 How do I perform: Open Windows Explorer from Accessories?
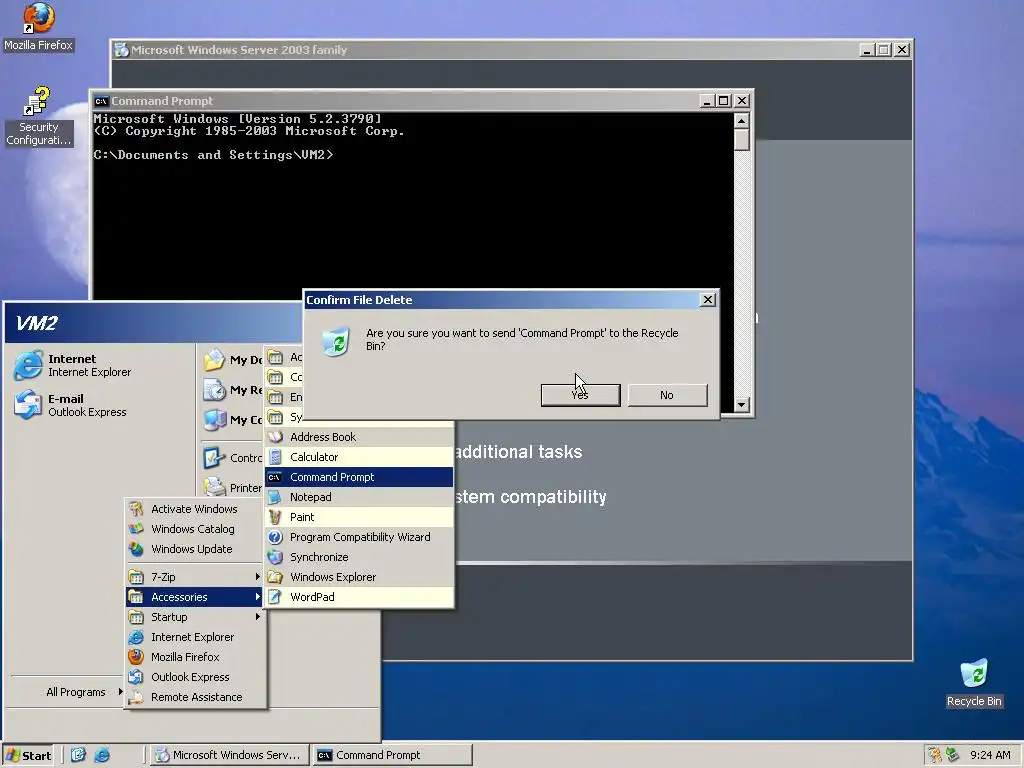coord(359,577)
